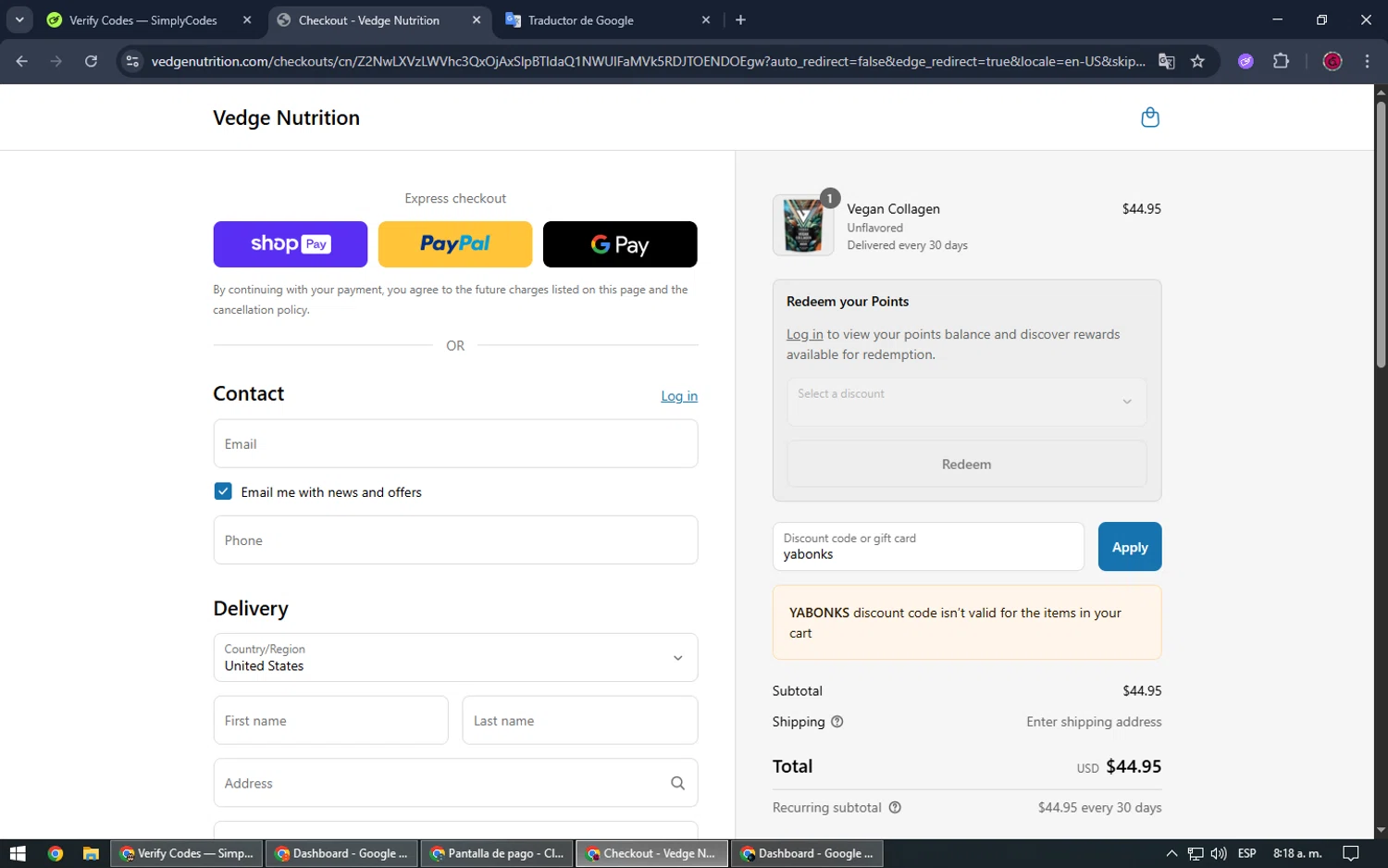Show hidden system tray icons
Screen dimensions: 1388x868
point(1171,853)
